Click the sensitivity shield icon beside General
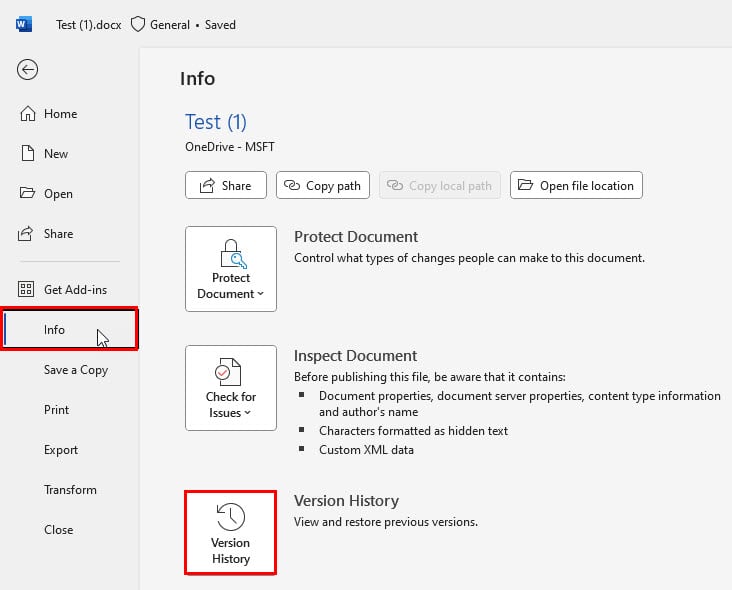This screenshot has height=590, width=732. pyautogui.click(x=138, y=24)
